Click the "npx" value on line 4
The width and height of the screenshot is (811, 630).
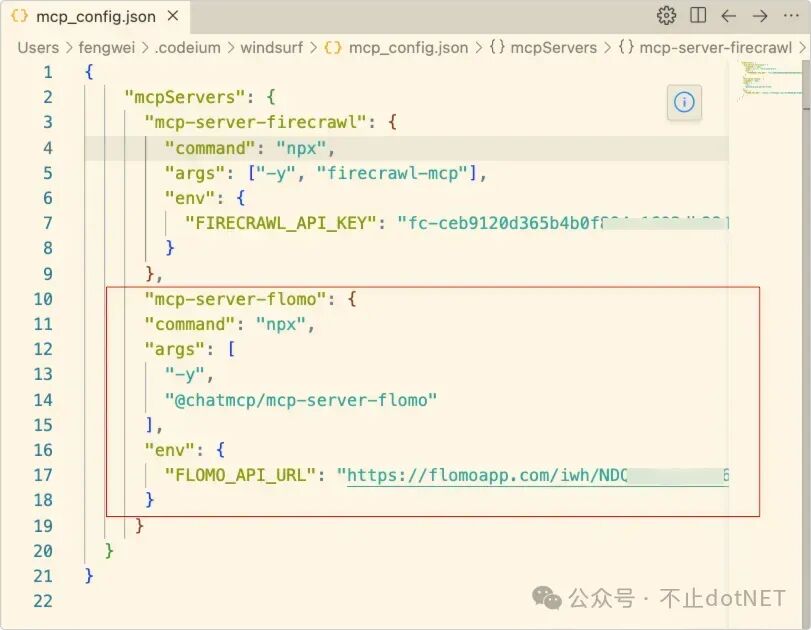point(302,148)
